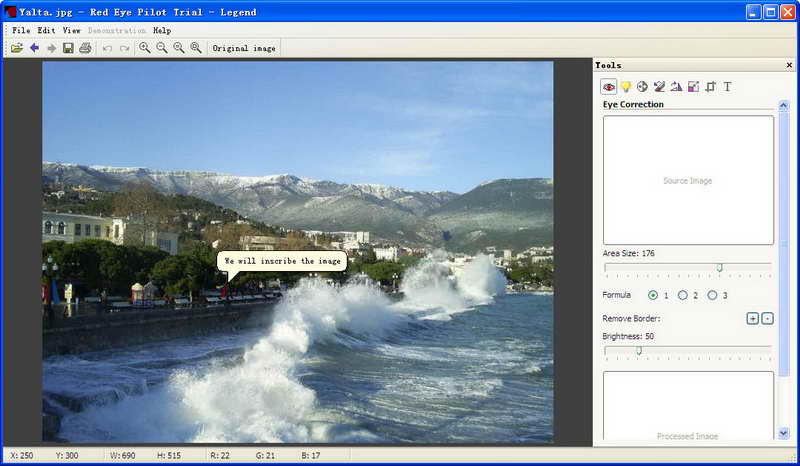
Task: Click the third magnifier zoom icon
Action: (179, 48)
